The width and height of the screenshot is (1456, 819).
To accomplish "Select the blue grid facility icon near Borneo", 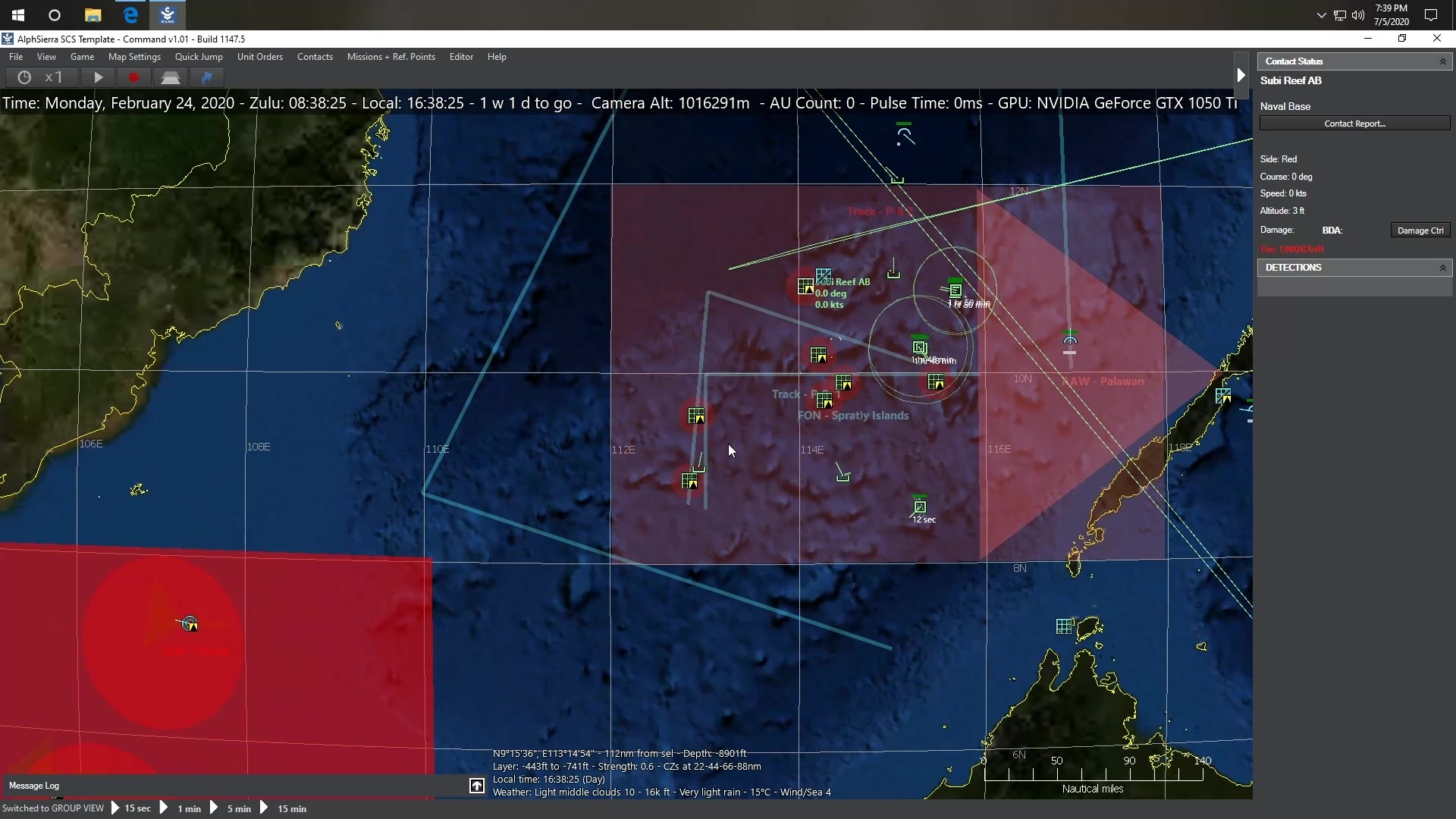I will click(1064, 626).
